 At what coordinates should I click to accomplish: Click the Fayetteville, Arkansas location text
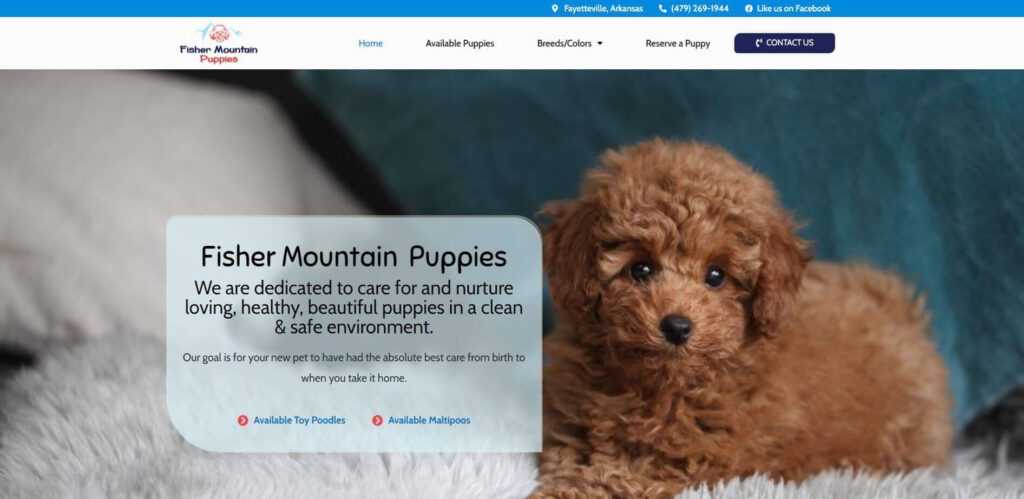pyautogui.click(x=603, y=8)
